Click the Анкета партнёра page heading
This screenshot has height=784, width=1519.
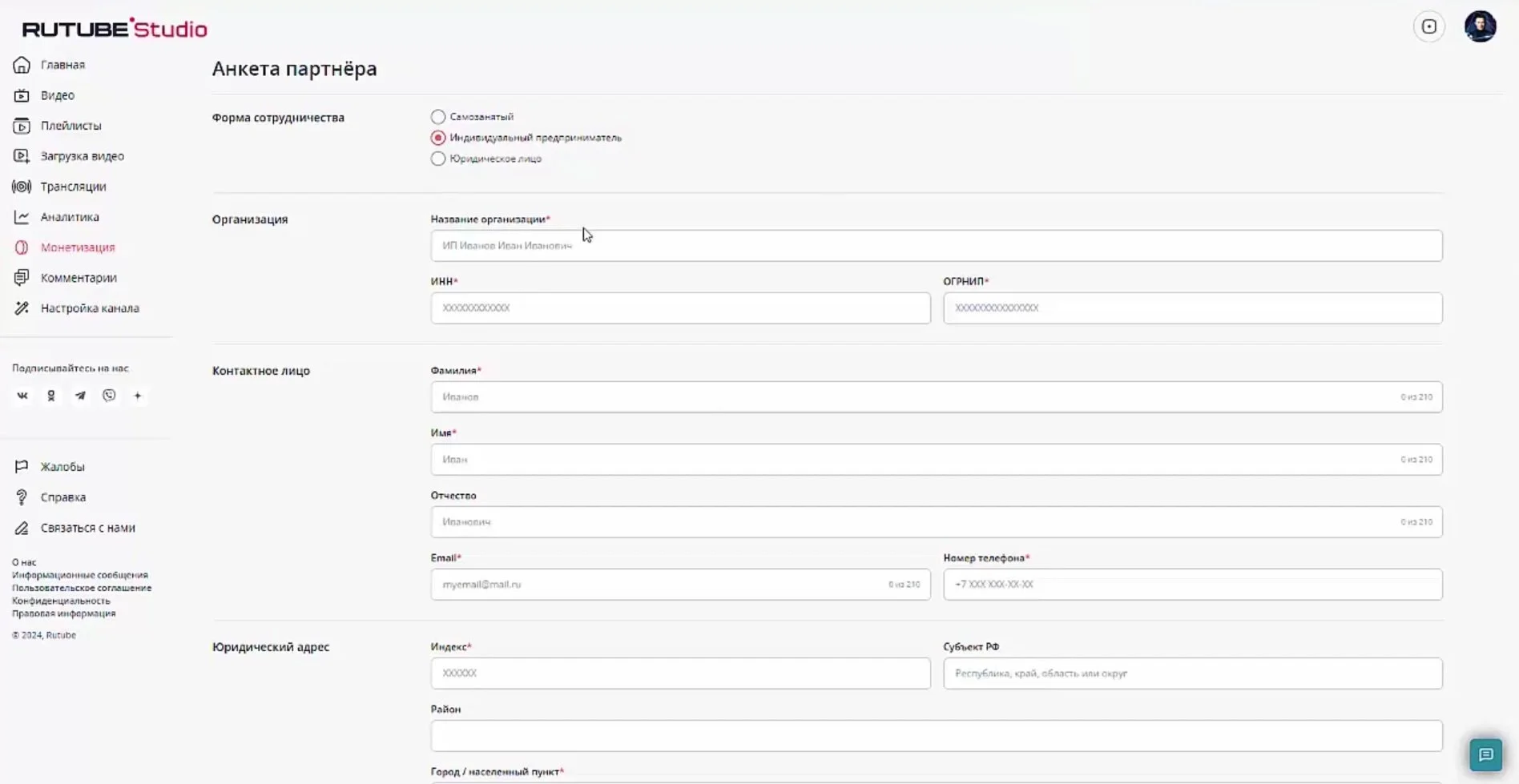pyautogui.click(x=295, y=69)
